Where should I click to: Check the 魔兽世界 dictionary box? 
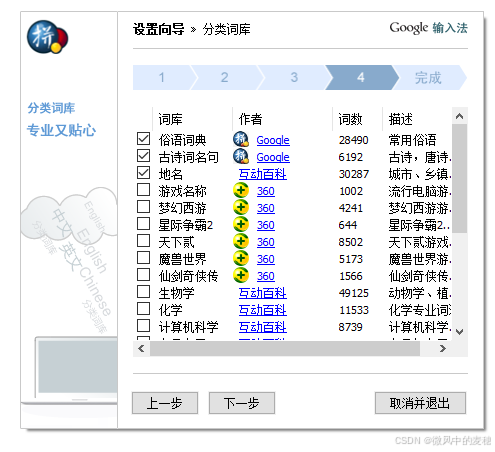pos(143,258)
